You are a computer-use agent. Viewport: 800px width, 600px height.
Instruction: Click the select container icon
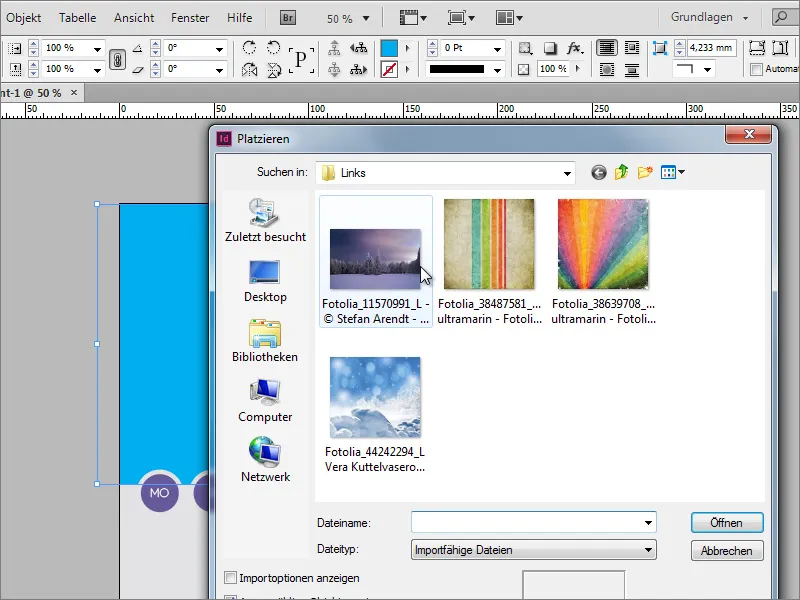tap(334, 47)
